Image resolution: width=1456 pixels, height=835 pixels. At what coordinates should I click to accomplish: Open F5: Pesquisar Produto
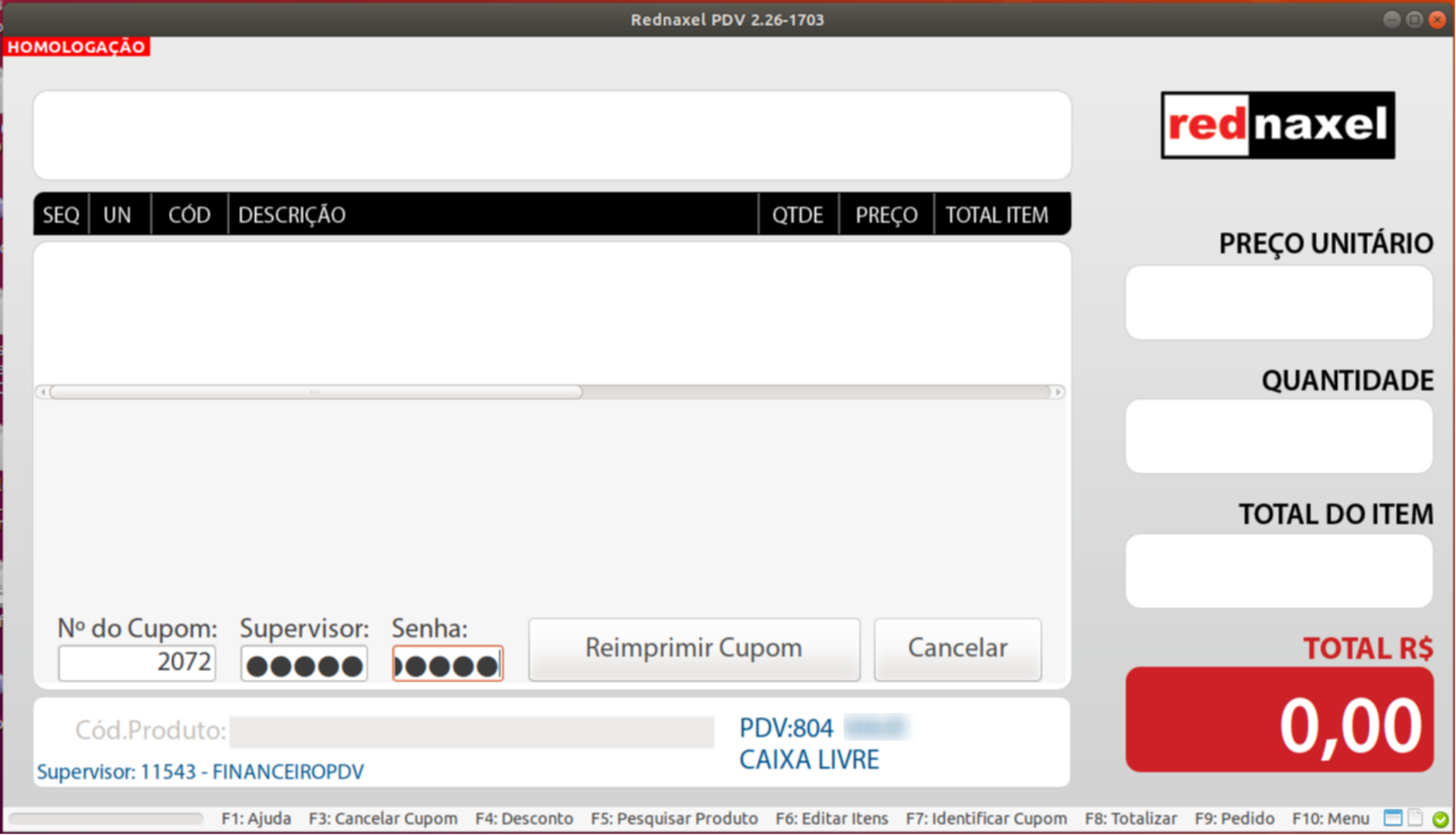pyautogui.click(x=674, y=818)
